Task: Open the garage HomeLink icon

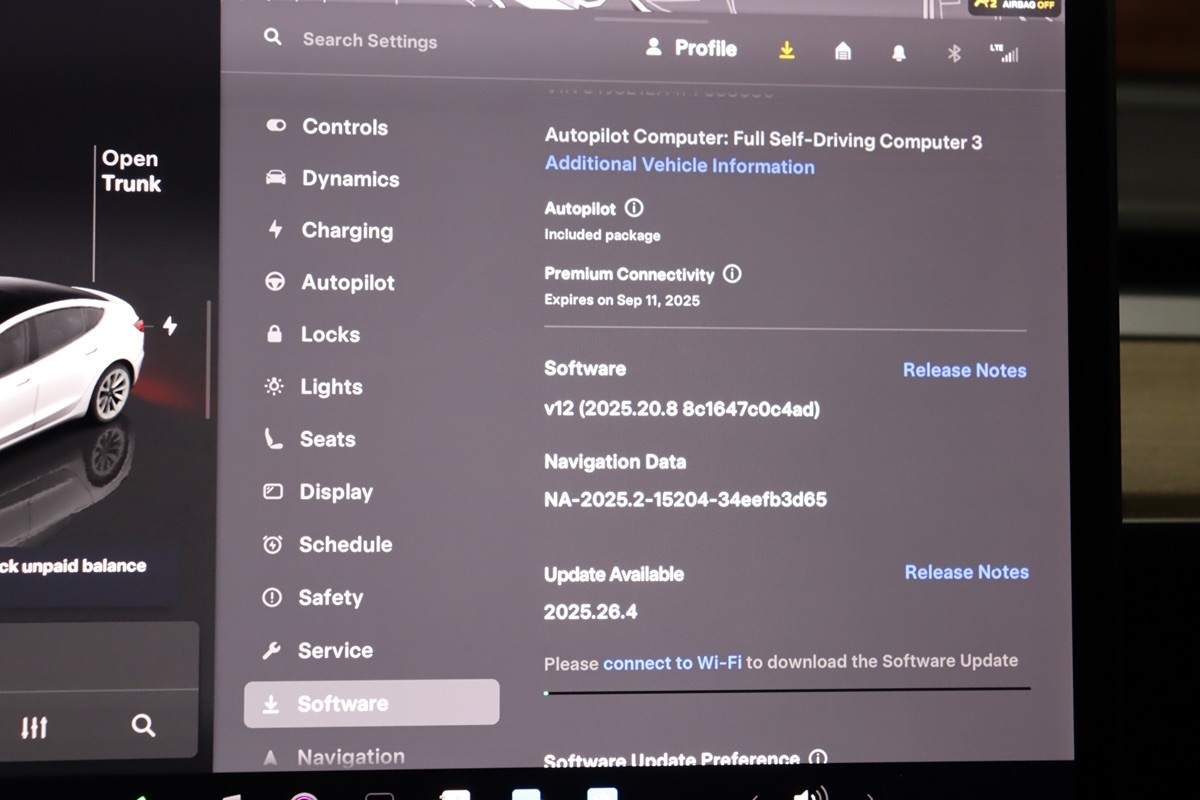Action: (x=843, y=52)
